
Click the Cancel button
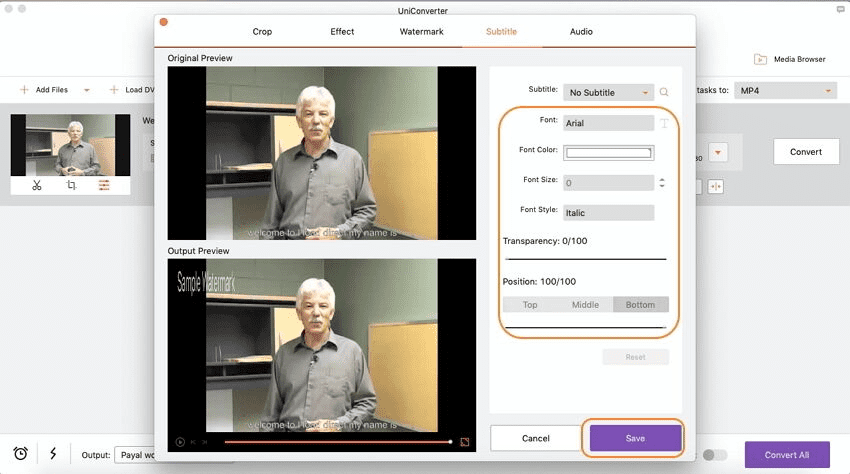(536, 438)
